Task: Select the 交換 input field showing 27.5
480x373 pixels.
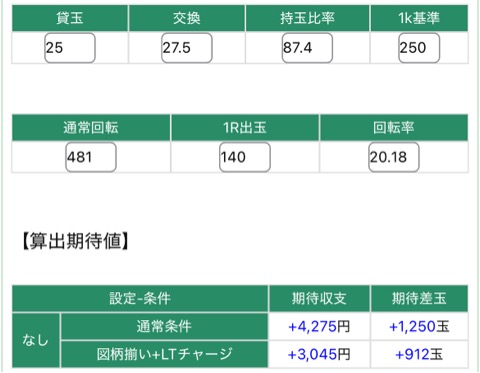Action: point(187,48)
